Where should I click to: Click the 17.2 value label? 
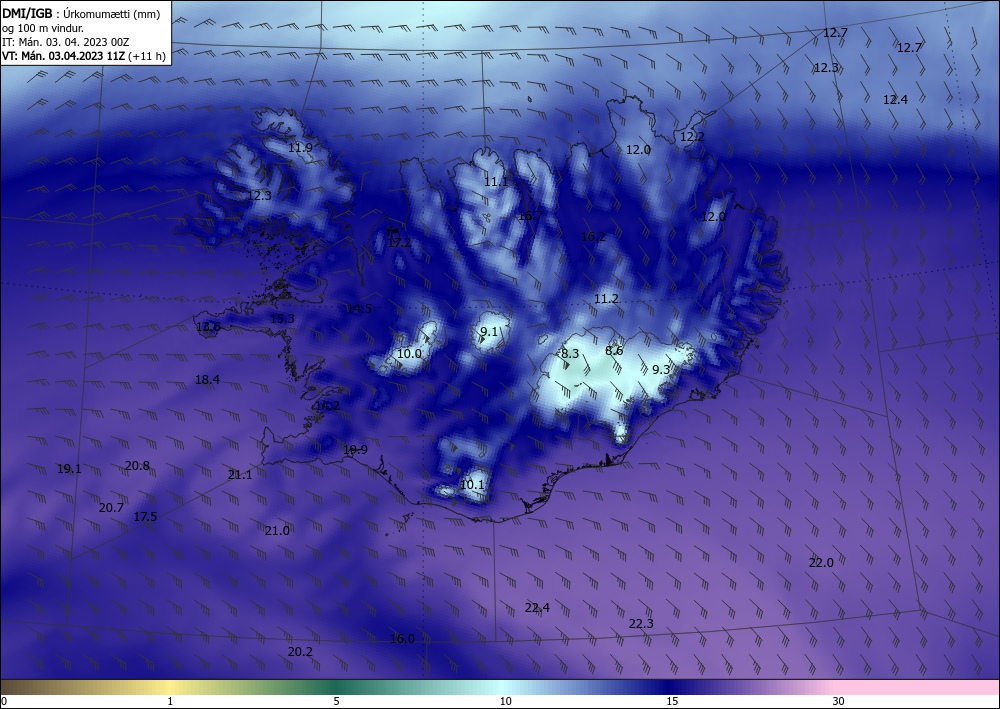coord(399,242)
